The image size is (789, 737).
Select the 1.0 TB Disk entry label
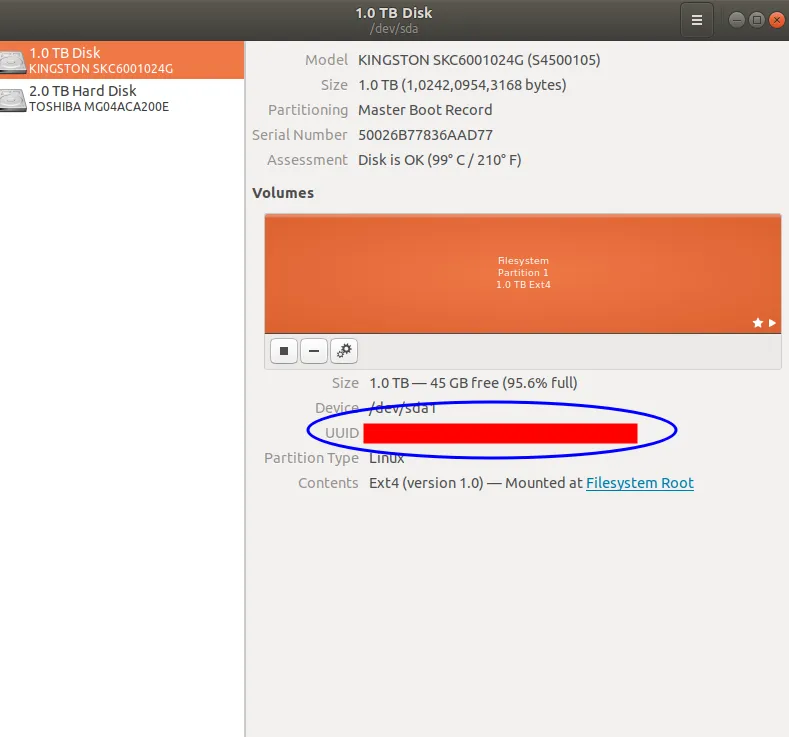(x=65, y=53)
